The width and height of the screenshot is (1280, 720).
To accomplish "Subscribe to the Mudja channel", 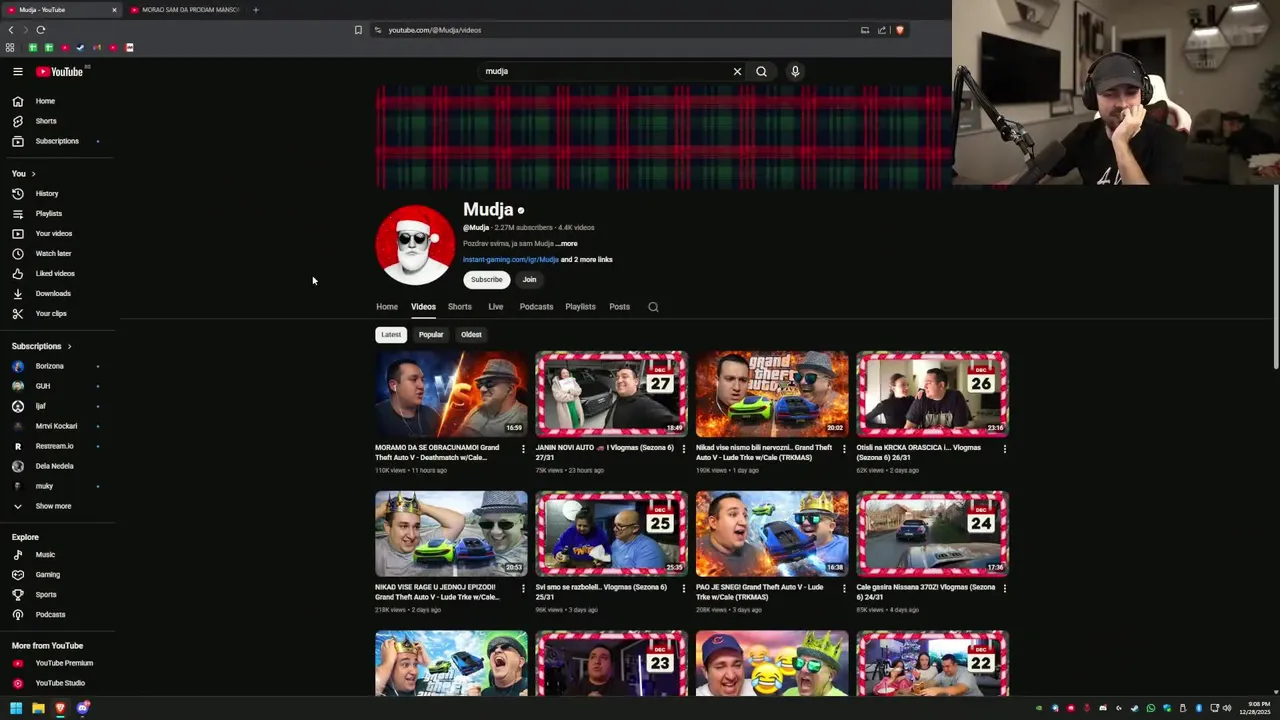I will [487, 280].
